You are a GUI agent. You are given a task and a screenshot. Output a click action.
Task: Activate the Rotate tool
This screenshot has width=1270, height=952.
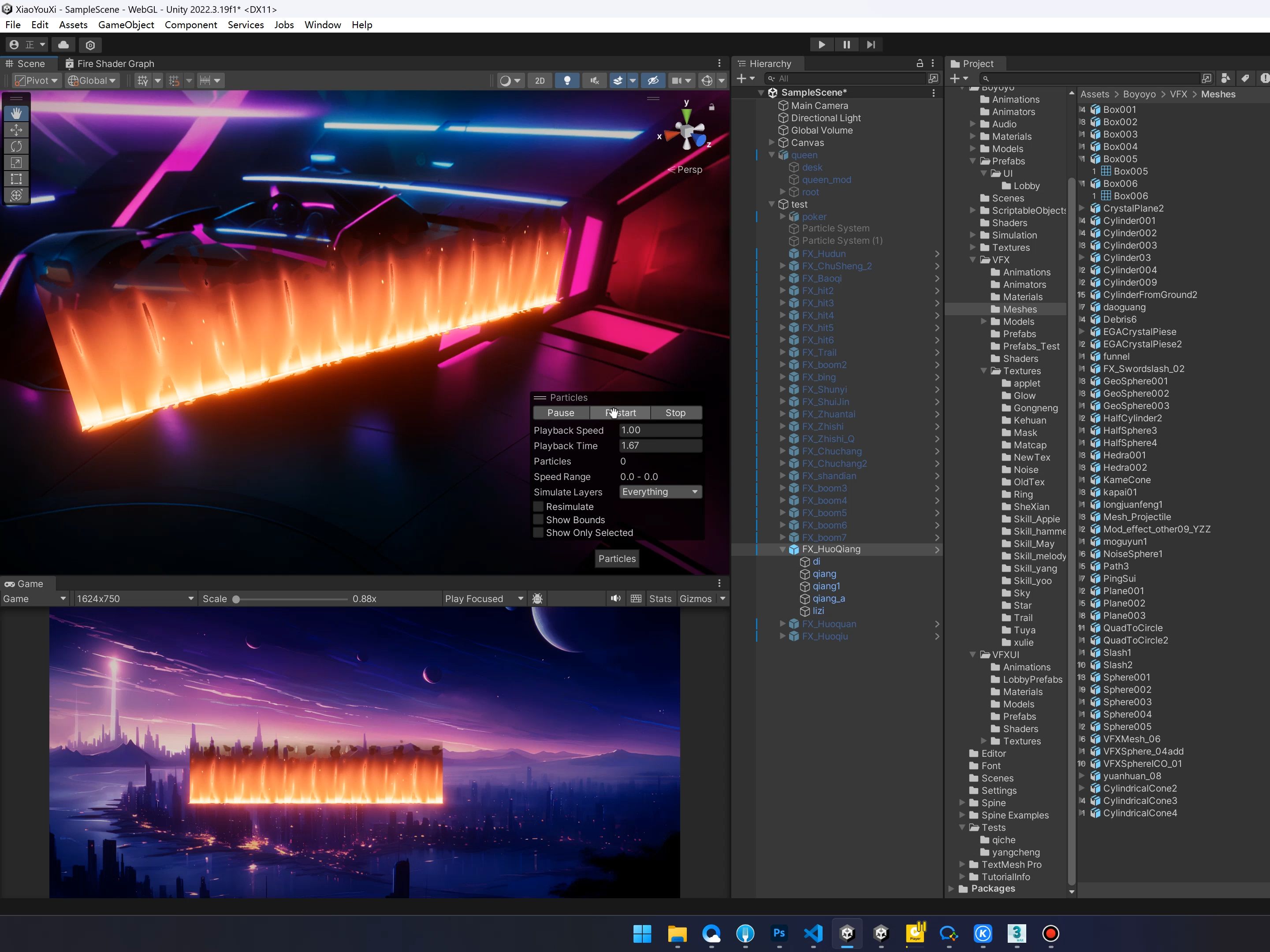pyautogui.click(x=16, y=146)
